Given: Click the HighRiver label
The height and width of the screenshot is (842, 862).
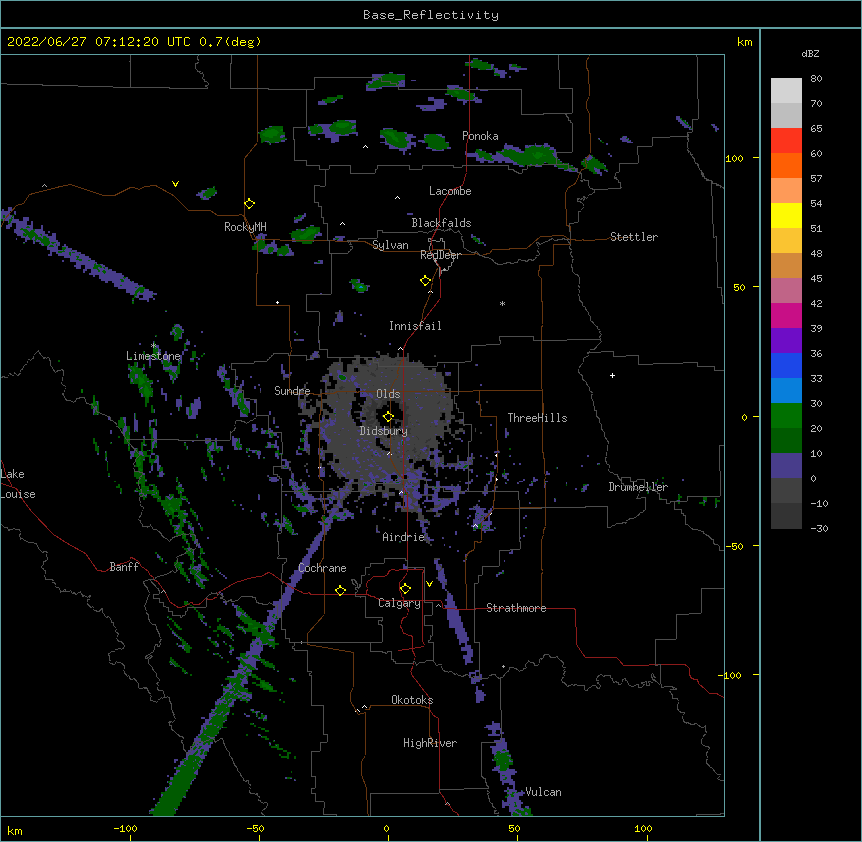Looking at the screenshot, I should coord(430,743).
